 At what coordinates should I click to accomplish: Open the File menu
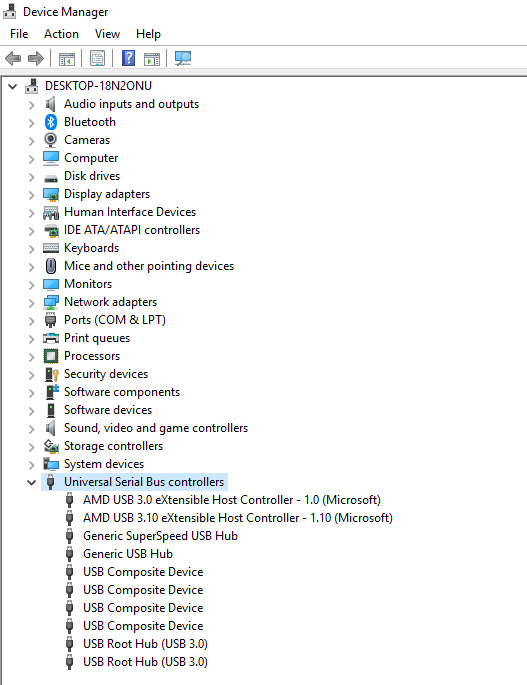point(19,34)
